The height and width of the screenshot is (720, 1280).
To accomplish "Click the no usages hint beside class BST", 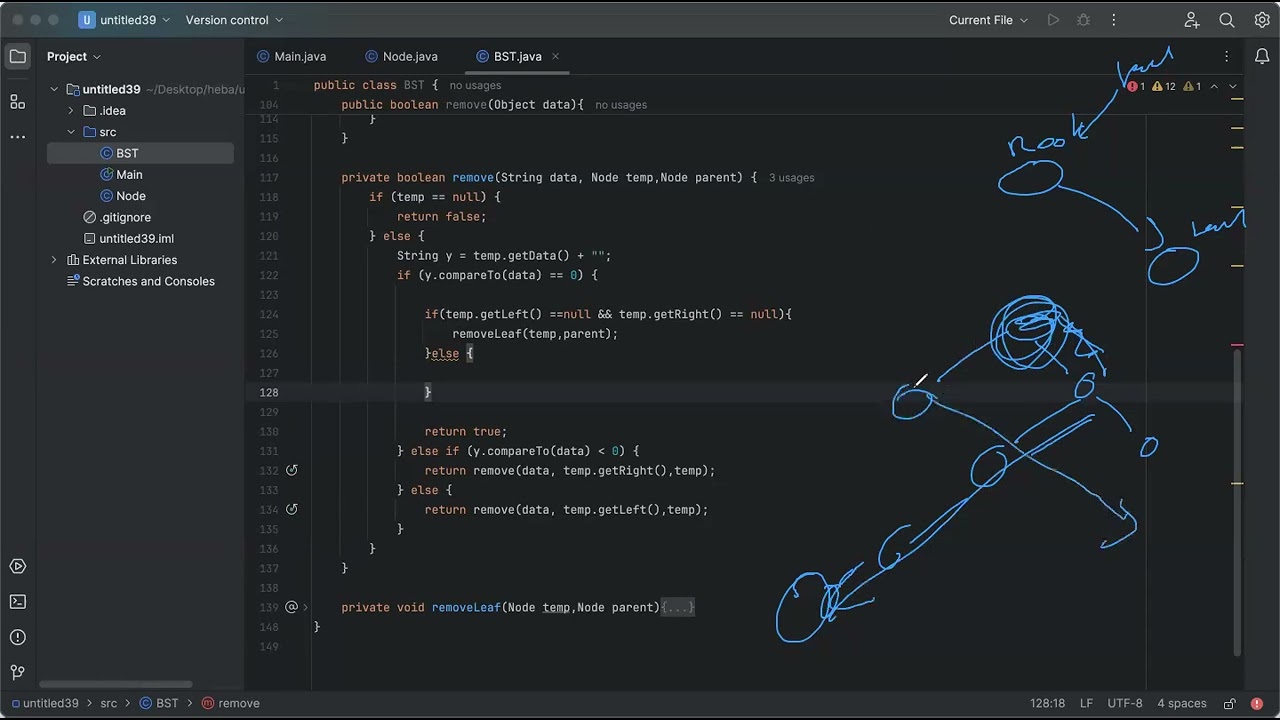I will click(x=475, y=85).
